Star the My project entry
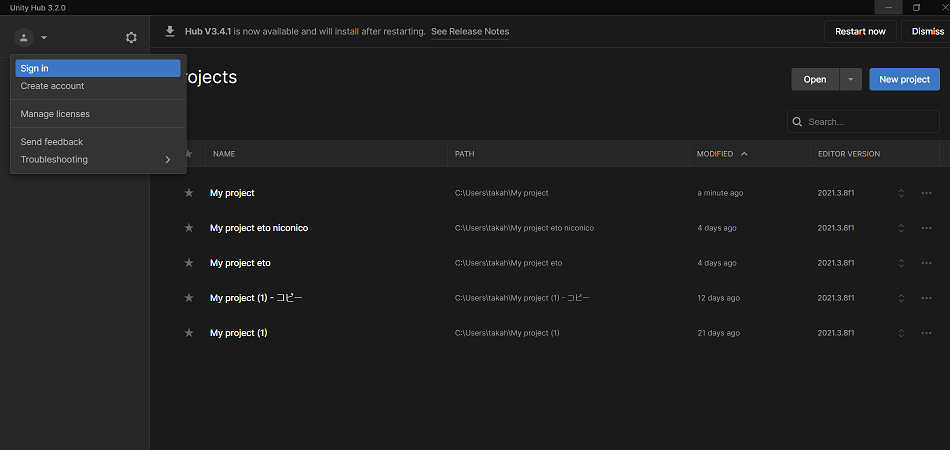Image resolution: width=950 pixels, height=450 pixels. point(189,193)
